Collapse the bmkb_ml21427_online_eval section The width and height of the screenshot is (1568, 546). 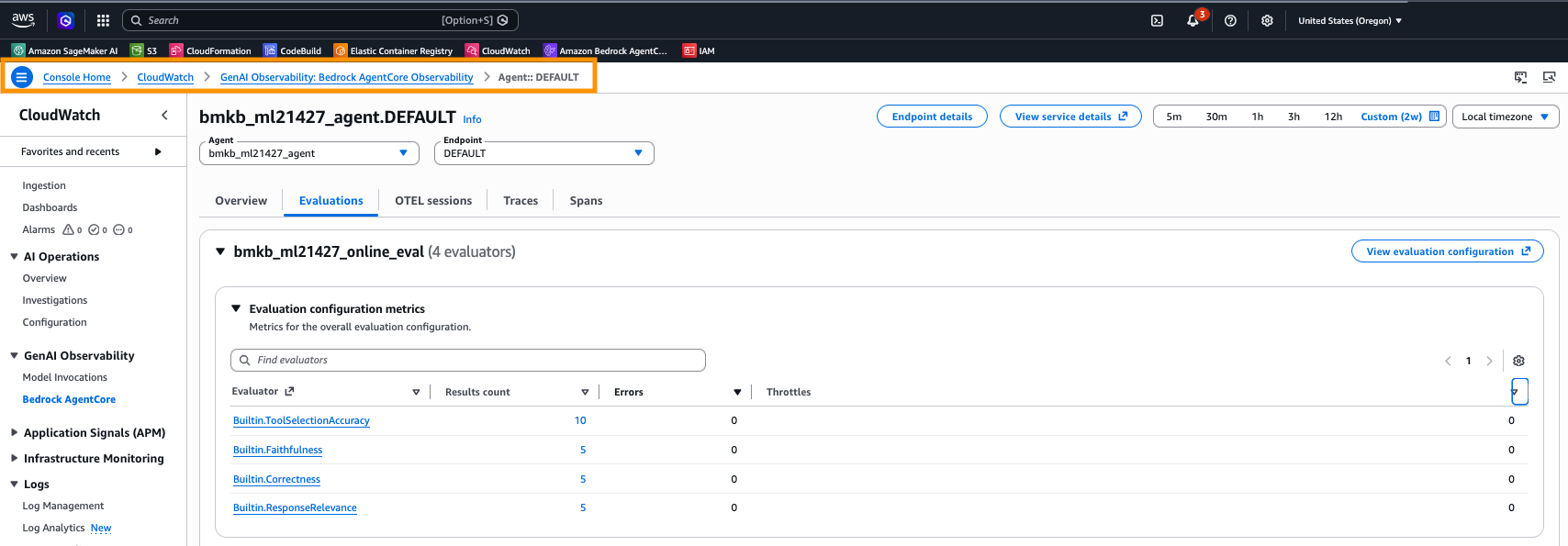point(220,251)
